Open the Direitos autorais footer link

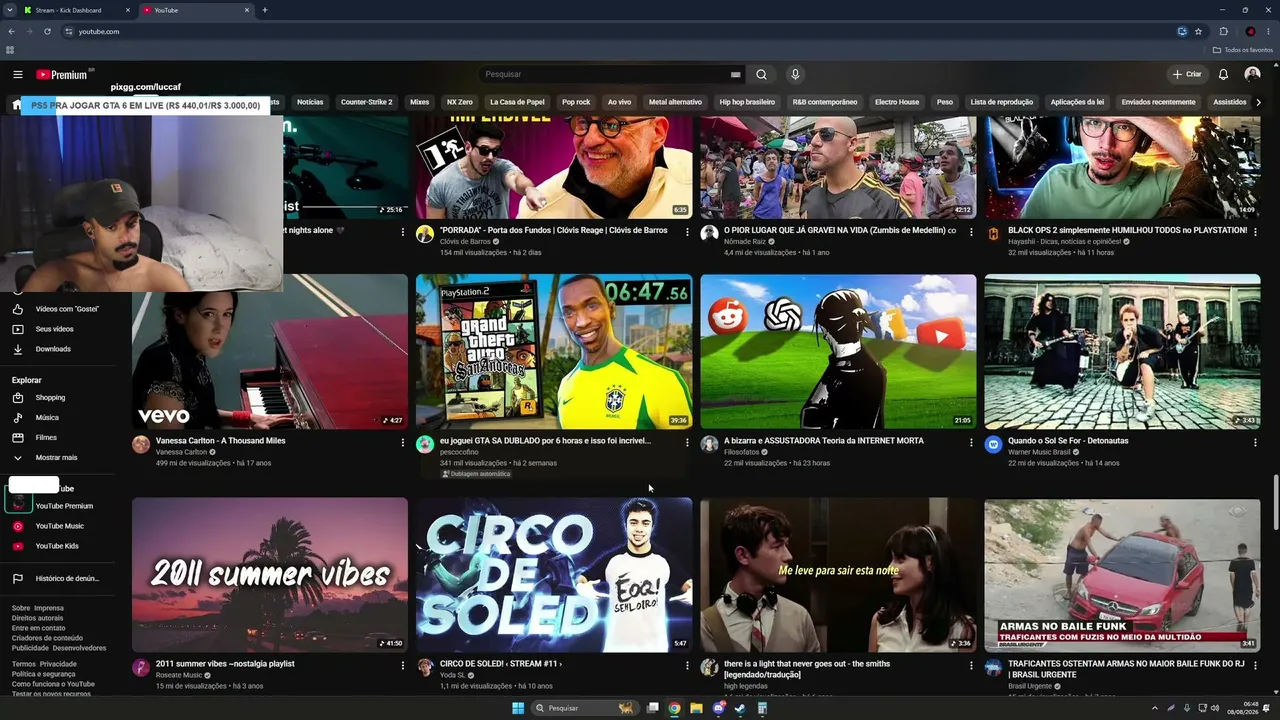[37, 618]
